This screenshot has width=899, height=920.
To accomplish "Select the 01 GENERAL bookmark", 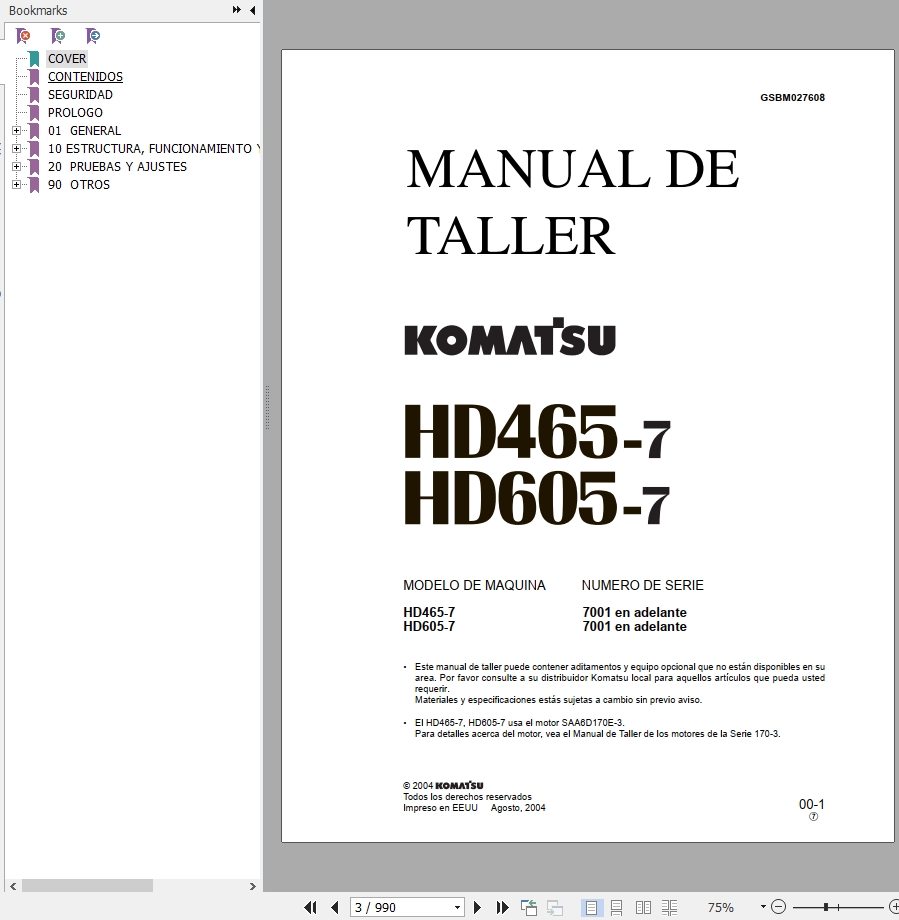I will [85, 131].
